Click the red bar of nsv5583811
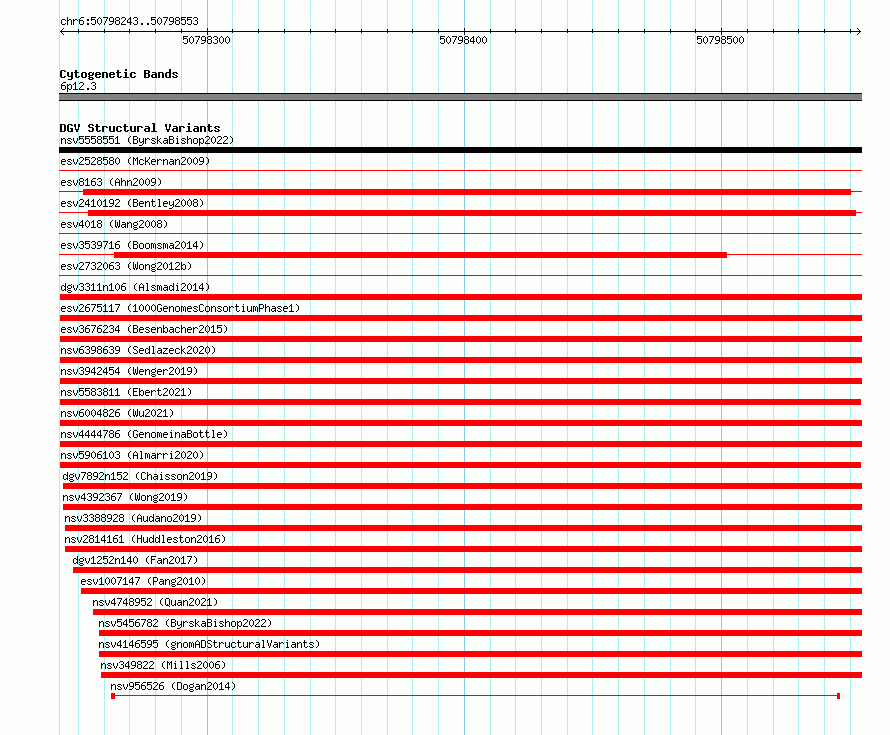Image resolution: width=890 pixels, height=735 pixels. 460,402
